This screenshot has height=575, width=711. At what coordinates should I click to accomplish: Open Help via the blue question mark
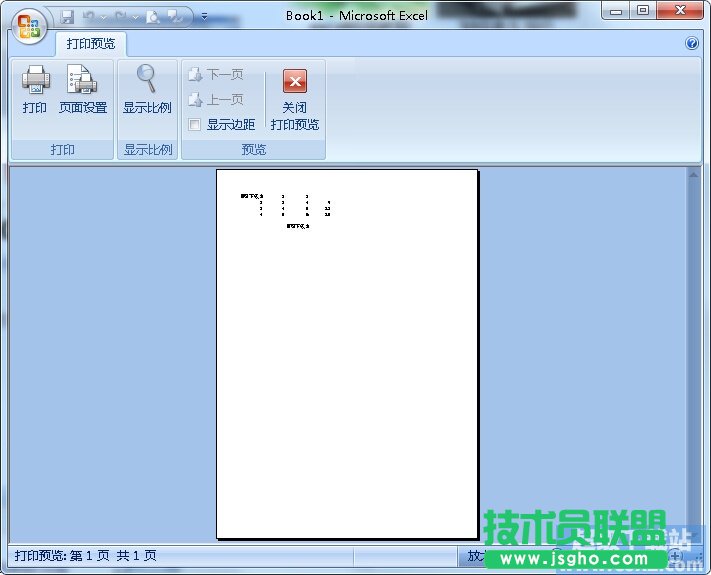tap(691, 44)
